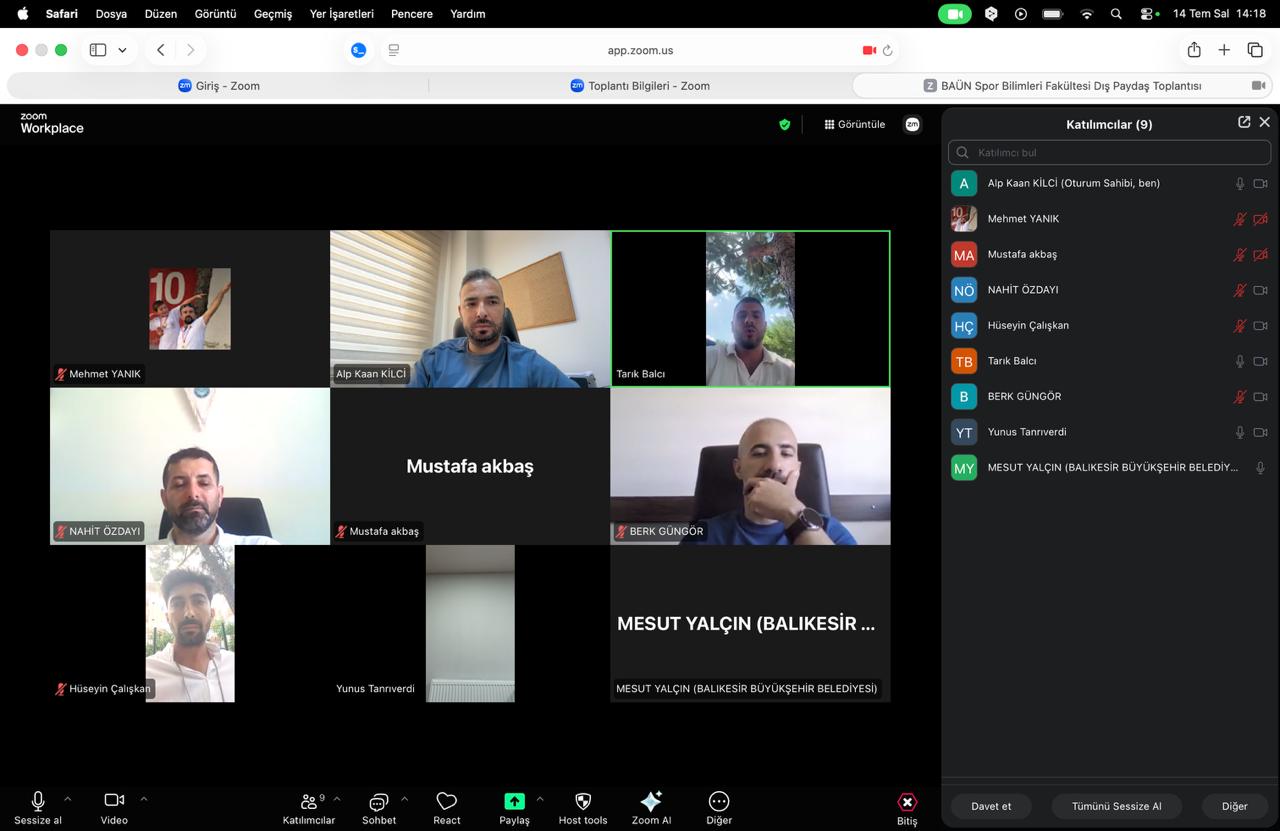This screenshot has height=831, width=1280.
Task: Switch to Toplantı Bilgileri - Zoom tab
Action: (640, 86)
